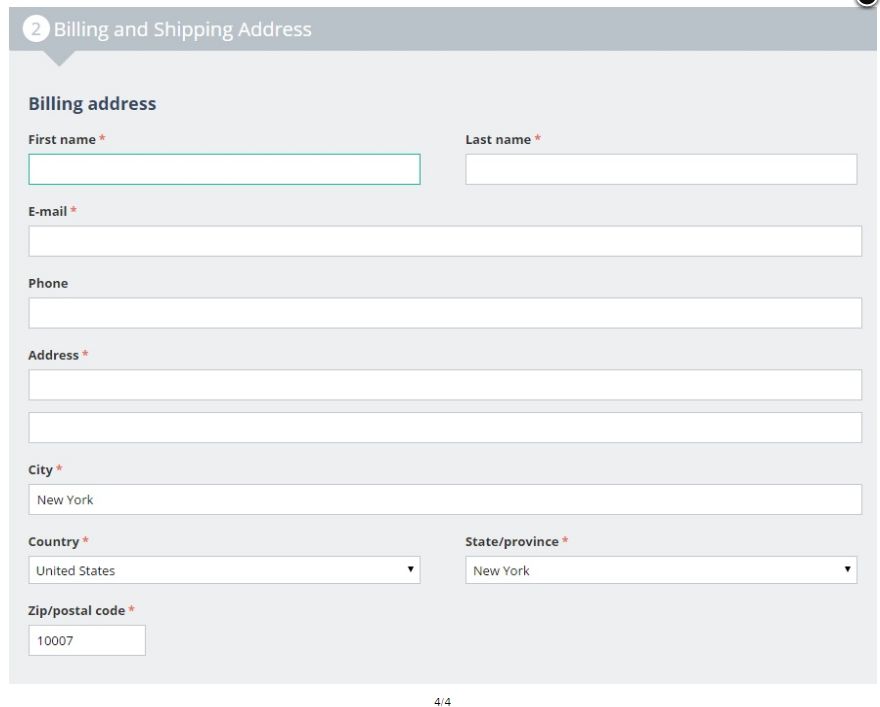
Task: Click the E-mail field label
Action: pyautogui.click(x=48, y=211)
